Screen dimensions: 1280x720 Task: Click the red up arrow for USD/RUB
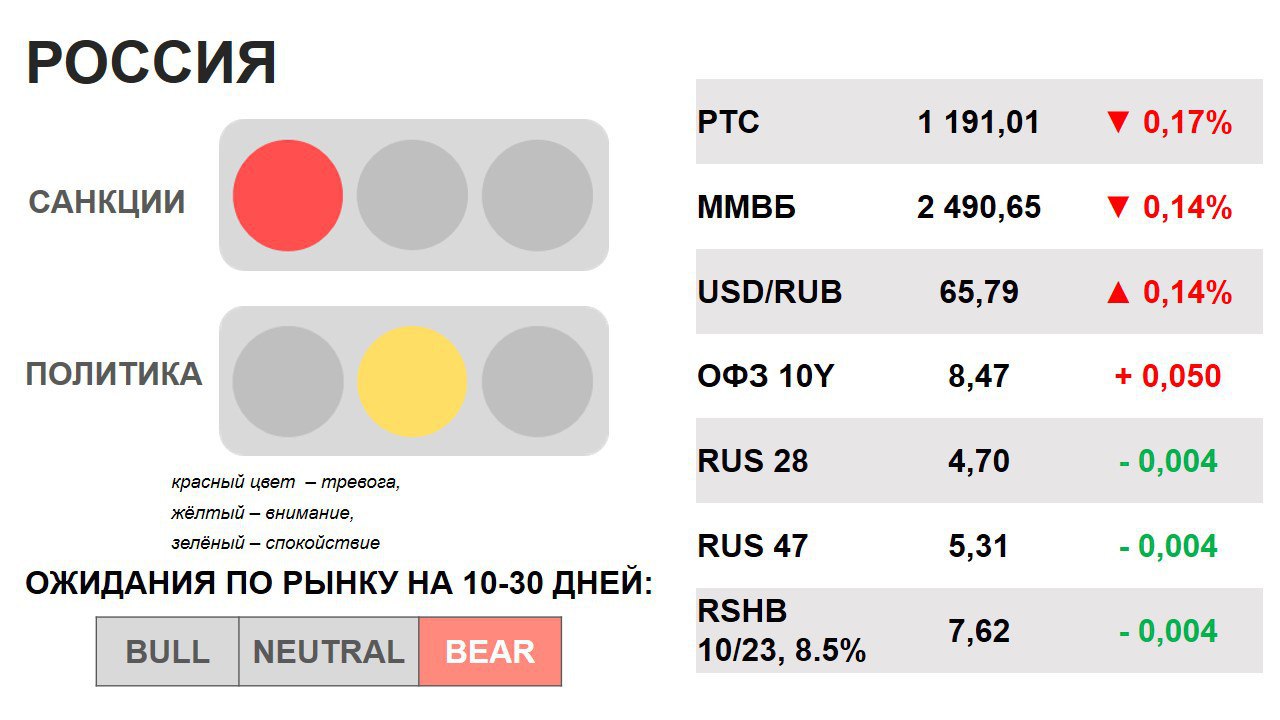pos(1117,293)
